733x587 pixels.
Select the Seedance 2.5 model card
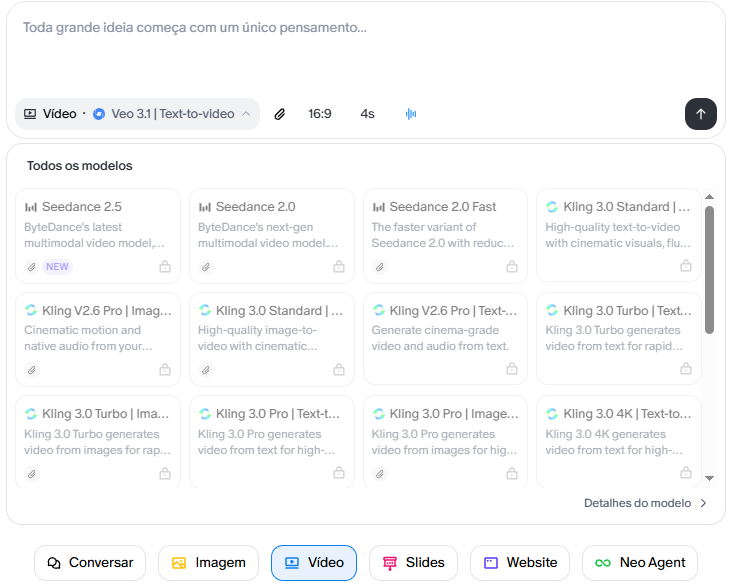point(98,236)
